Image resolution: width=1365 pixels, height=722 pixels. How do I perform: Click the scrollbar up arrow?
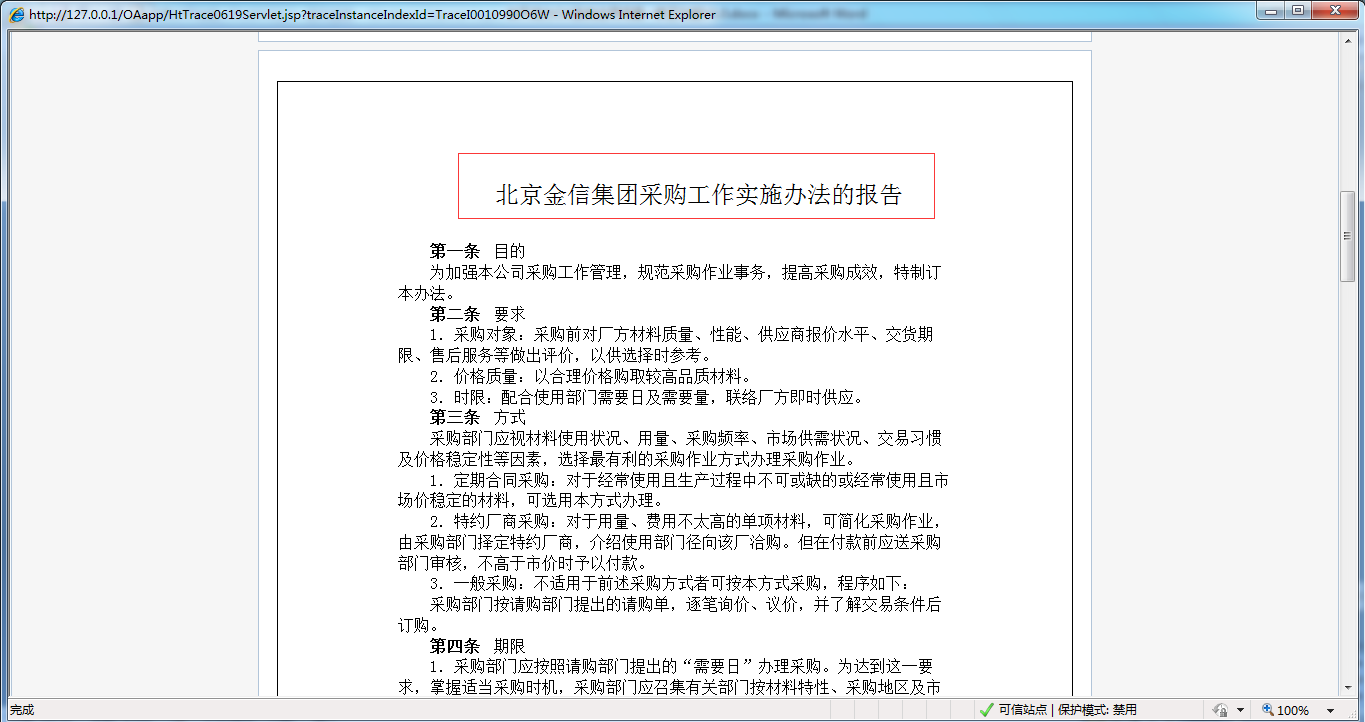[x=1347, y=42]
